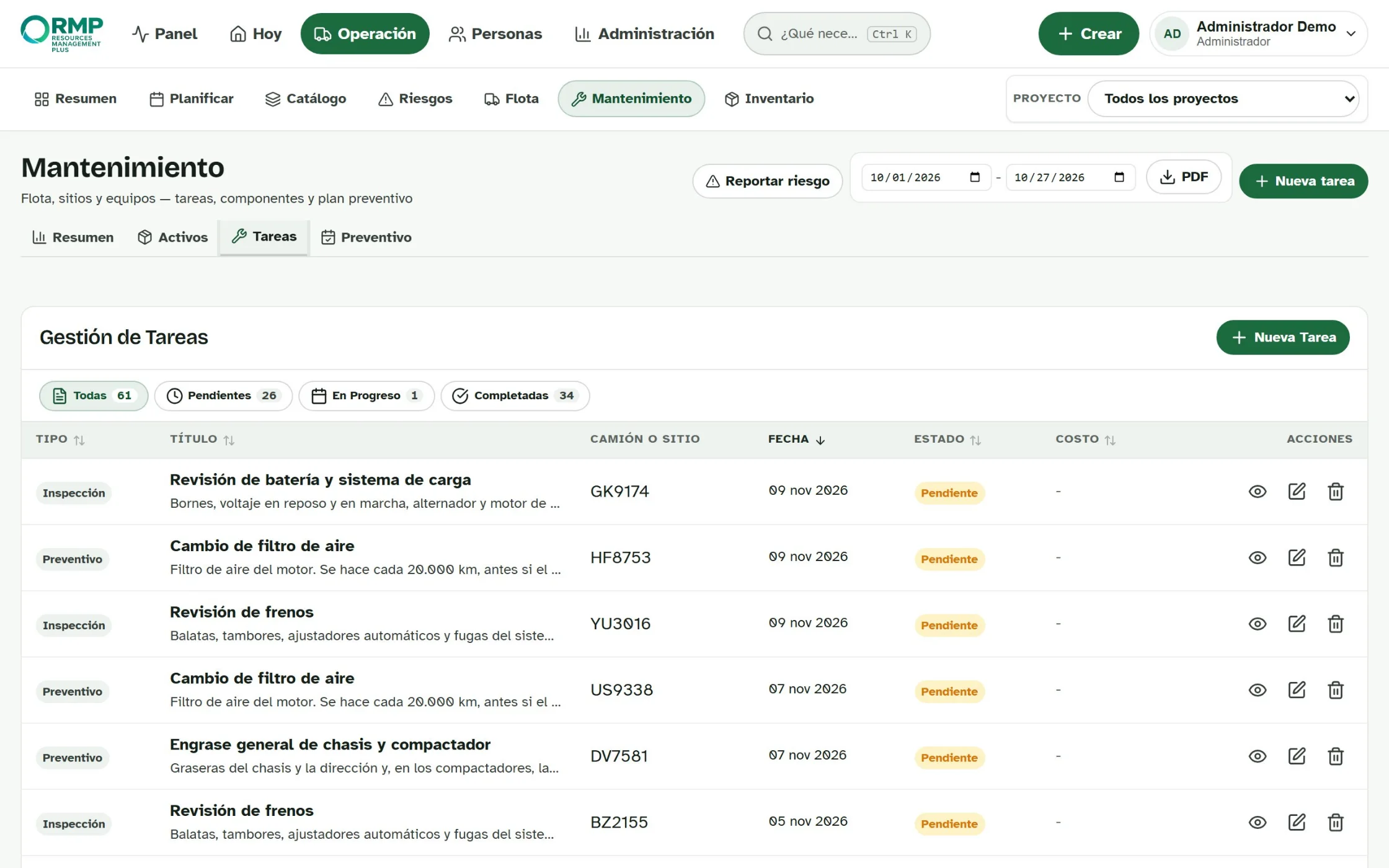Edit the DV7581 chassis greasing task
The height and width of the screenshot is (868, 1389).
[x=1297, y=756]
